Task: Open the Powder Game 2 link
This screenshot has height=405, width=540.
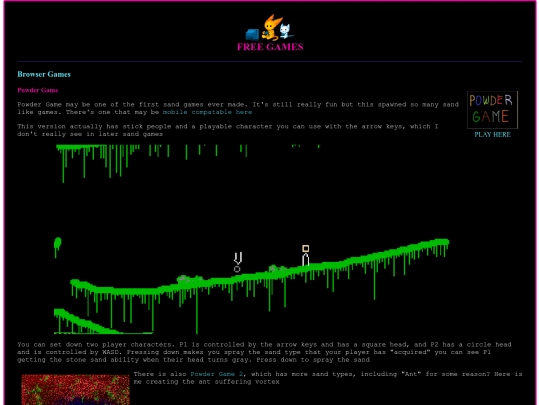Action: click(x=217, y=374)
